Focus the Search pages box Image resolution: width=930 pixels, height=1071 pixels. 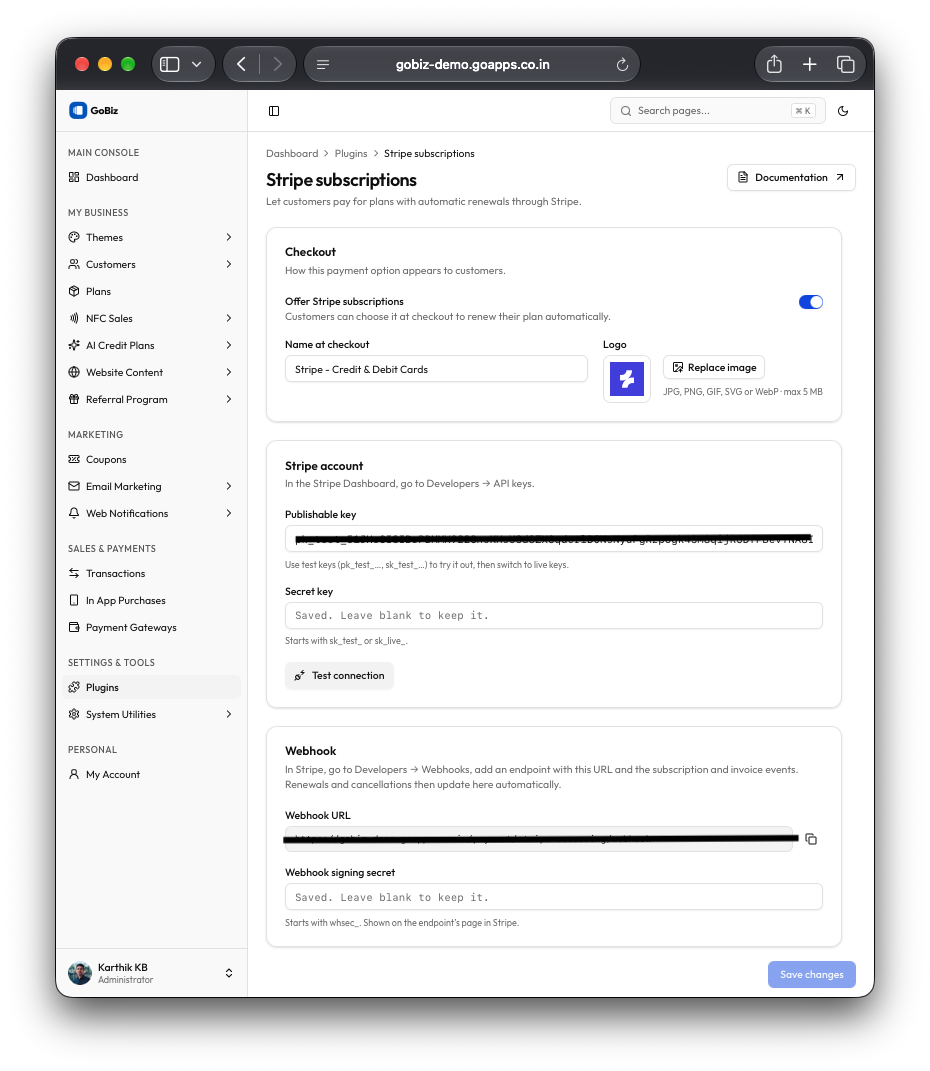point(717,111)
